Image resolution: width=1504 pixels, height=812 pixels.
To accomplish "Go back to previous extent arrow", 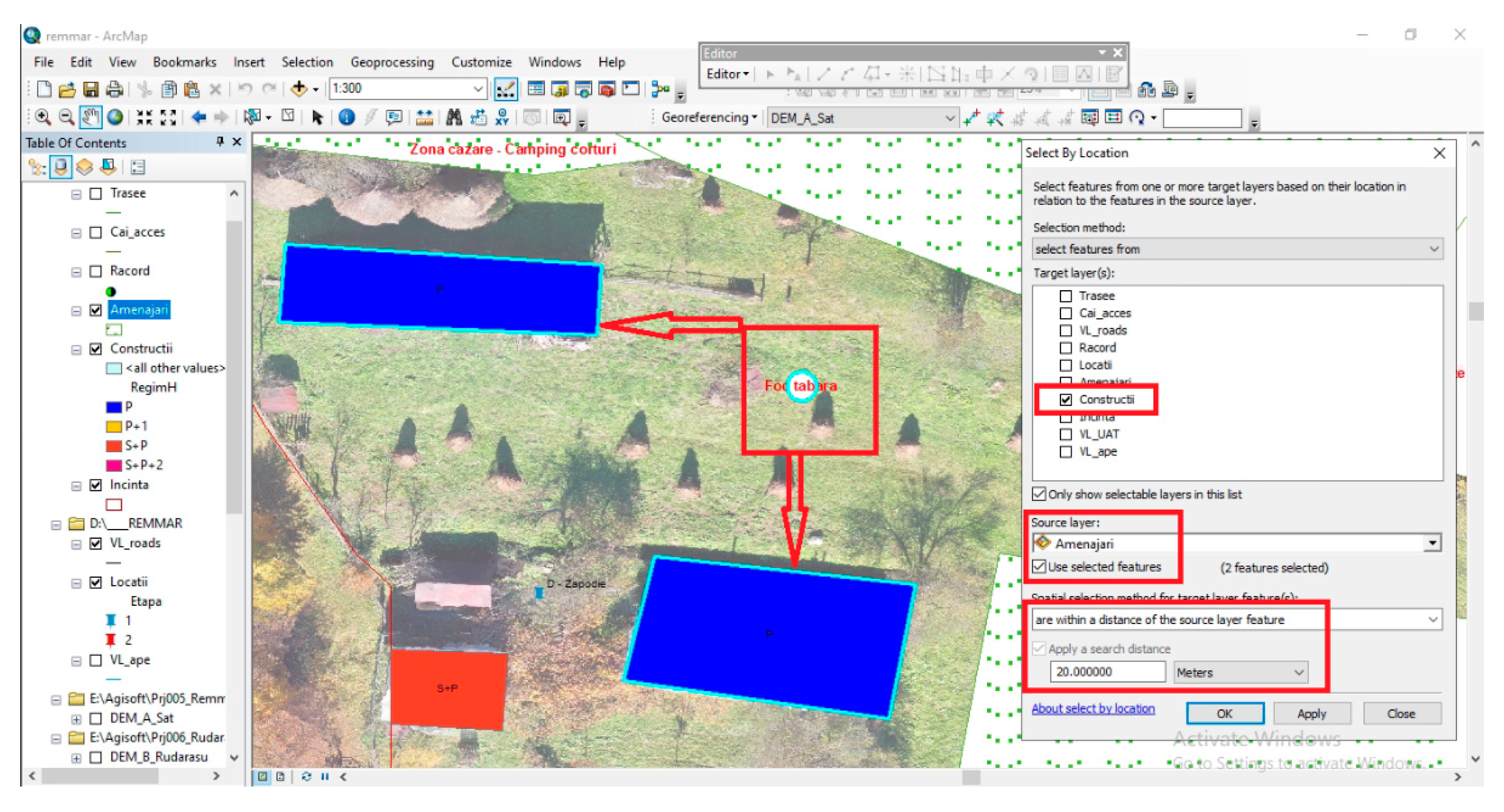I will 199,118.
